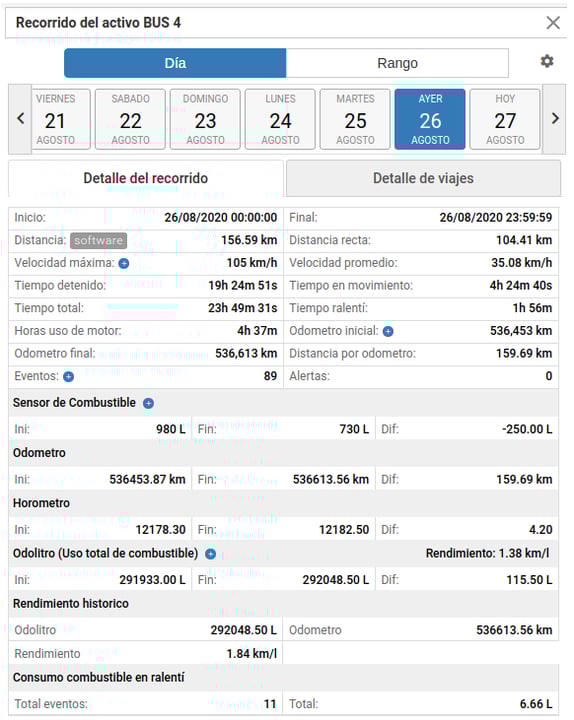Select the Detalle del recorrido tab

[x=146, y=178]
